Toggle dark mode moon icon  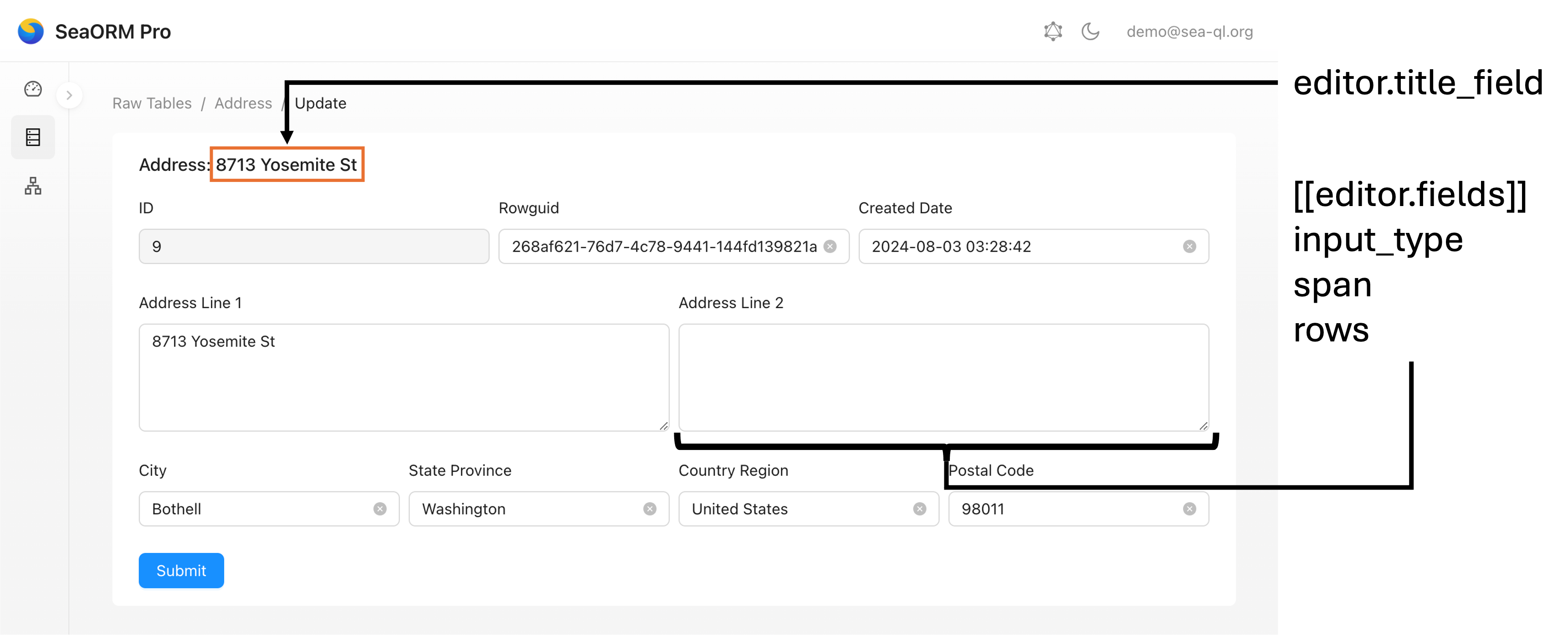tap(1090, 31)
